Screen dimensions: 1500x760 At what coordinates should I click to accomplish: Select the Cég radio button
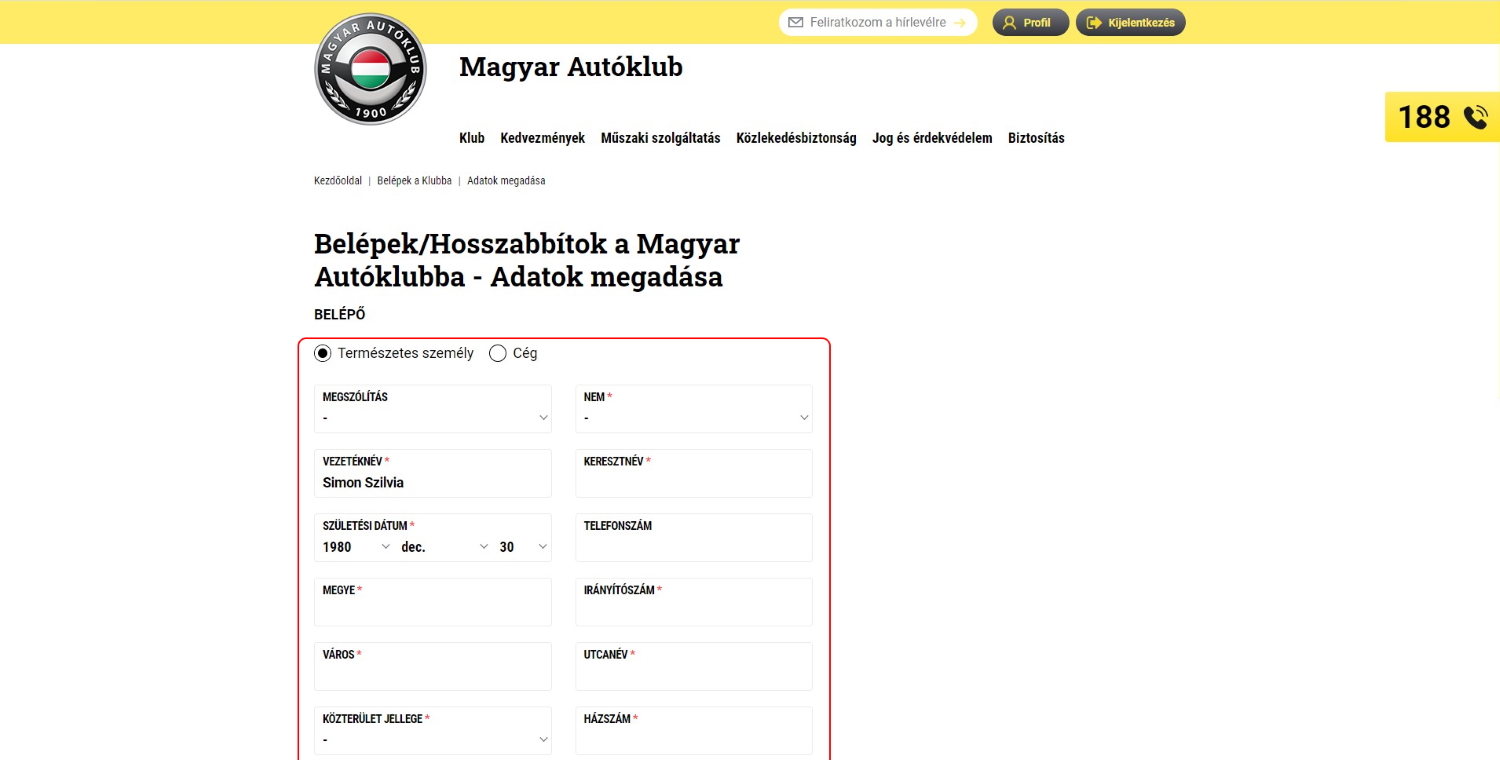point(497,353)
